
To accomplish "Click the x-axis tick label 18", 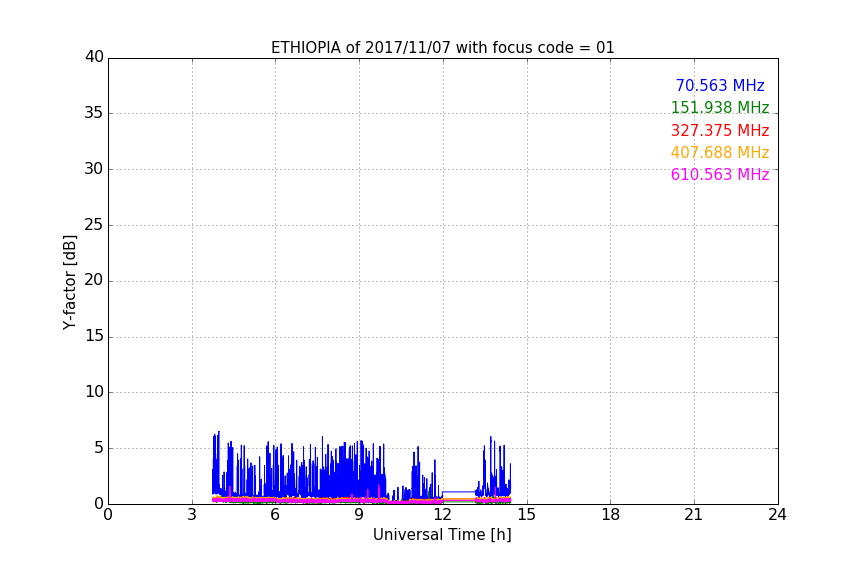I will pyautogui.click(x=610, y=515).
